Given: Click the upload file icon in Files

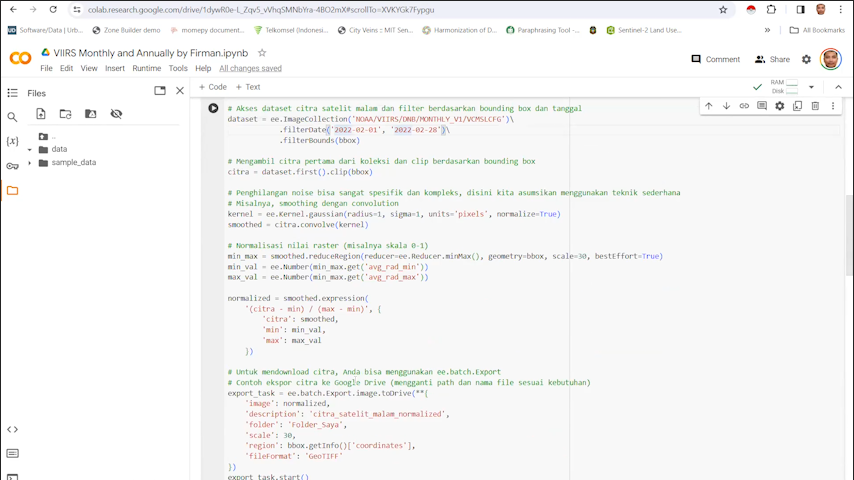Looking at the screenshot, I should click(x=41, y=114).
